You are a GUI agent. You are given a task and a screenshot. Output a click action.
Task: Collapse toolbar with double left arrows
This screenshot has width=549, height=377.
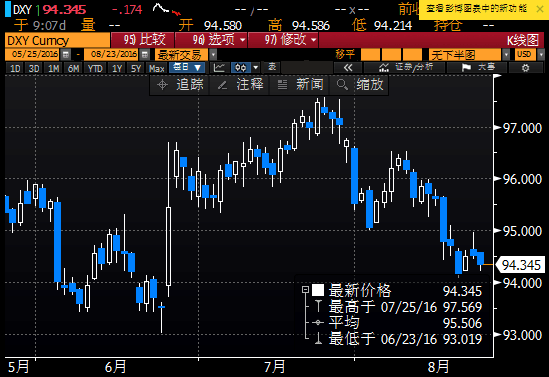tap(348, 68)
